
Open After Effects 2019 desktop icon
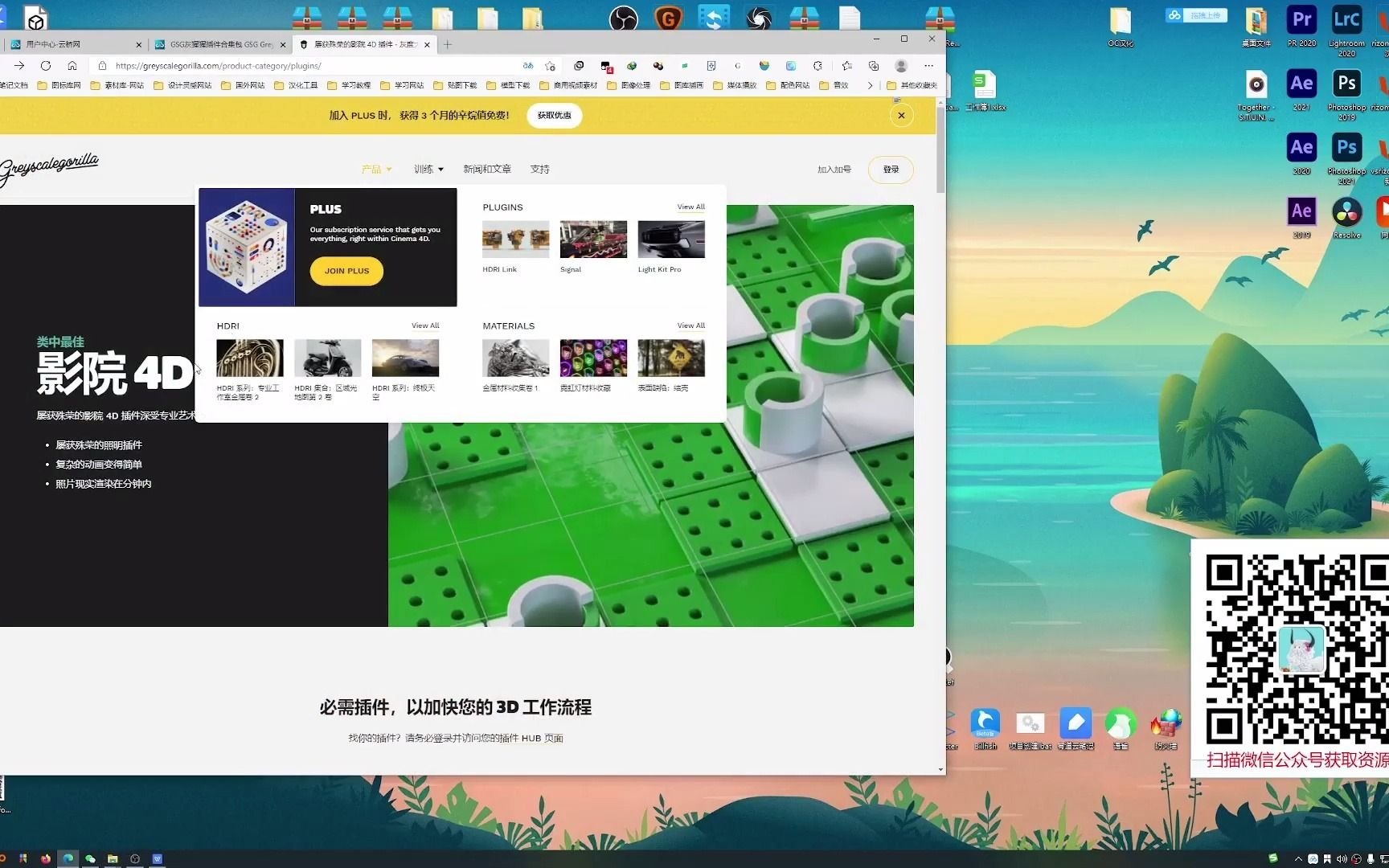(x=1301, y=218)
